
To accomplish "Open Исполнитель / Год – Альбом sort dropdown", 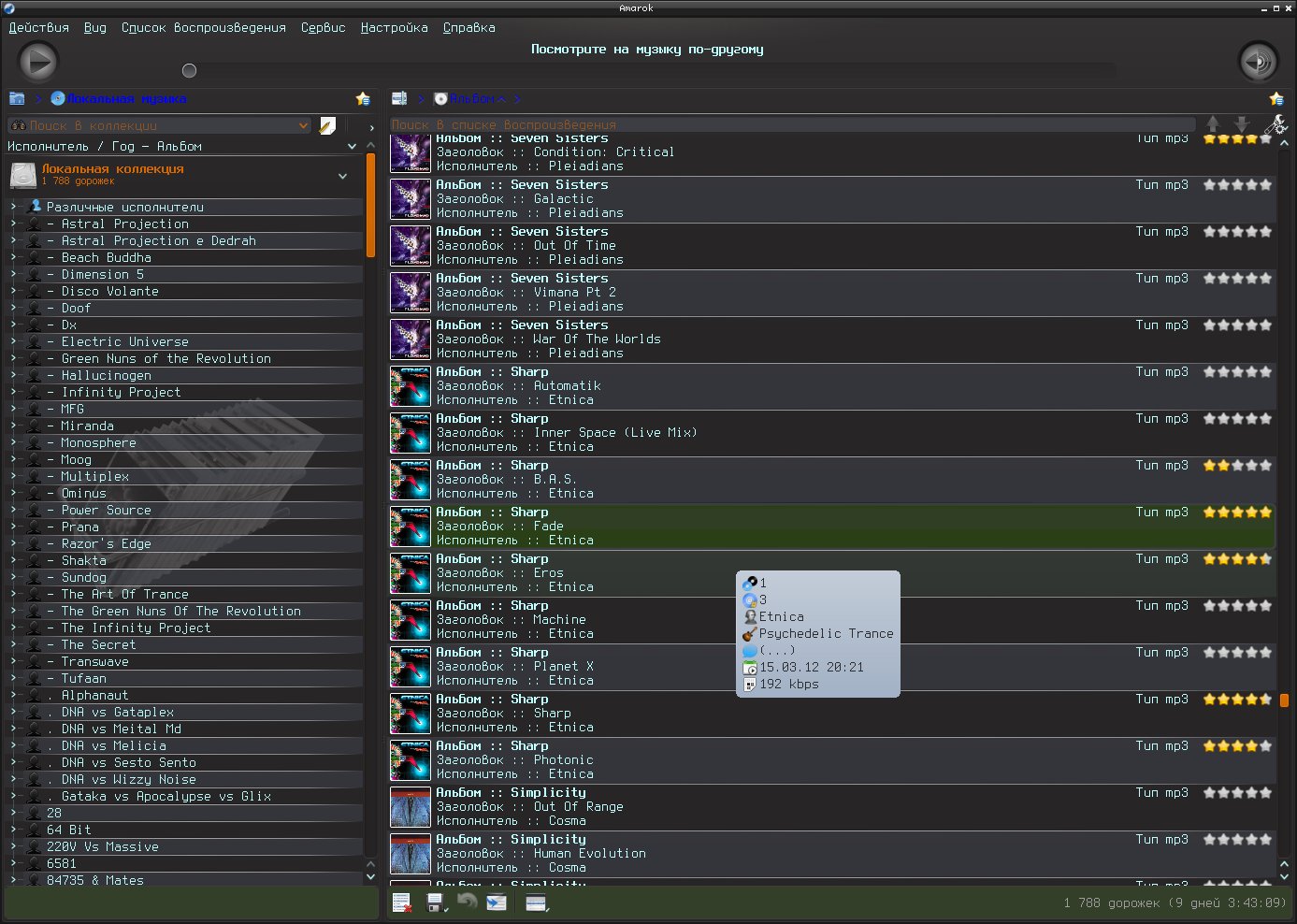I will pyautogui.click(x=352, y=146).
